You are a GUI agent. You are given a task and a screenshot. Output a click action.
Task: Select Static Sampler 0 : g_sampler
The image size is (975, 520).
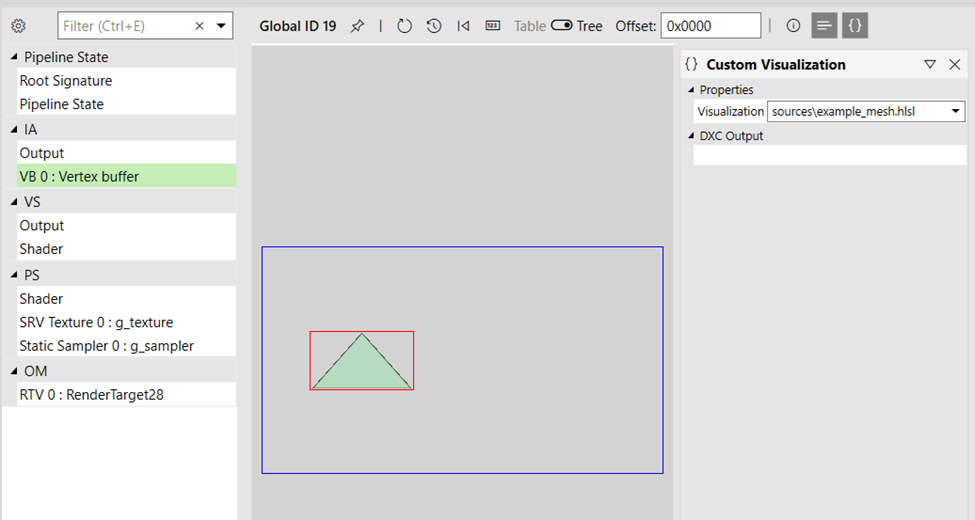[x=127, y=346]
